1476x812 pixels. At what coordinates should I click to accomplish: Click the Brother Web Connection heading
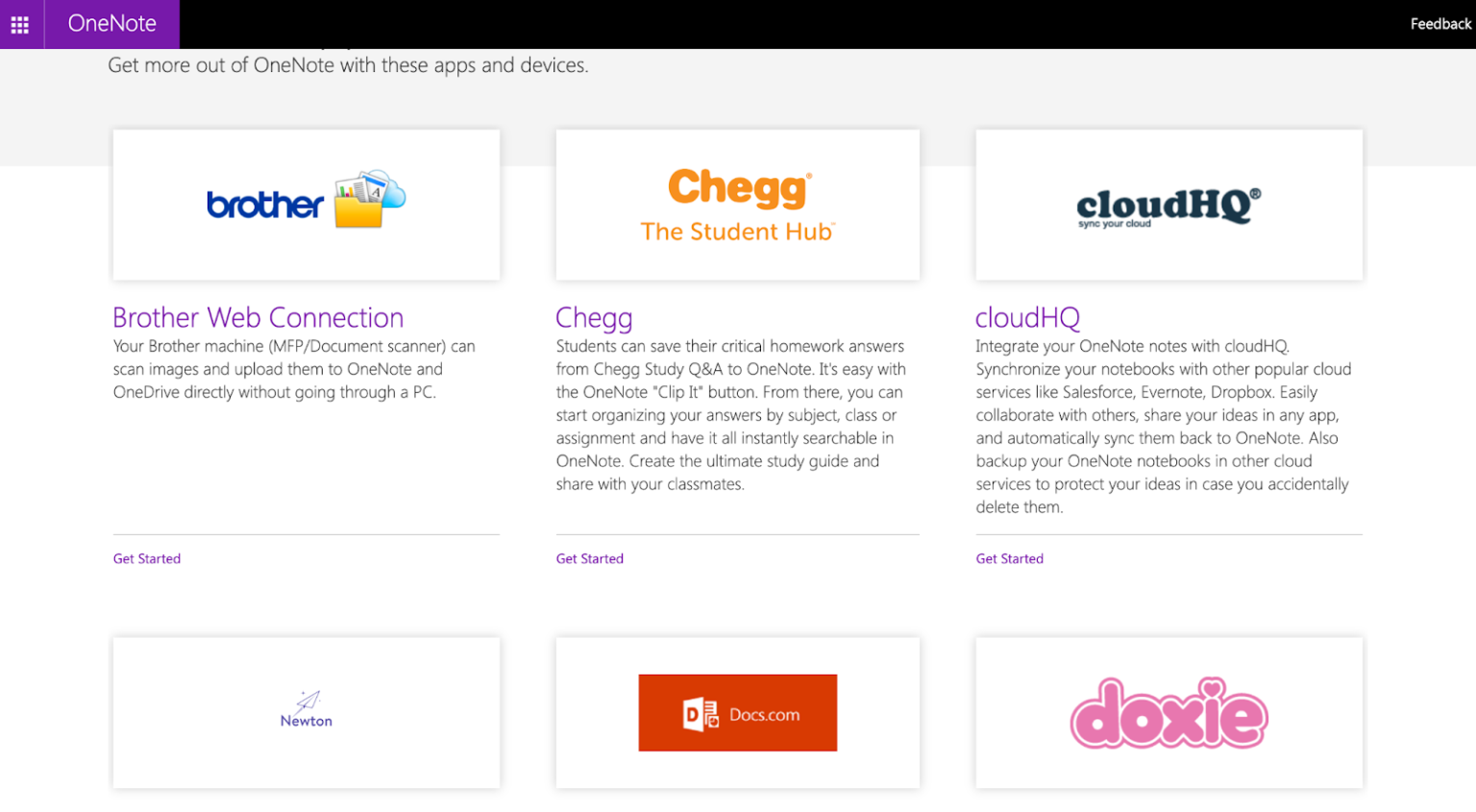(x=258, y=317)
